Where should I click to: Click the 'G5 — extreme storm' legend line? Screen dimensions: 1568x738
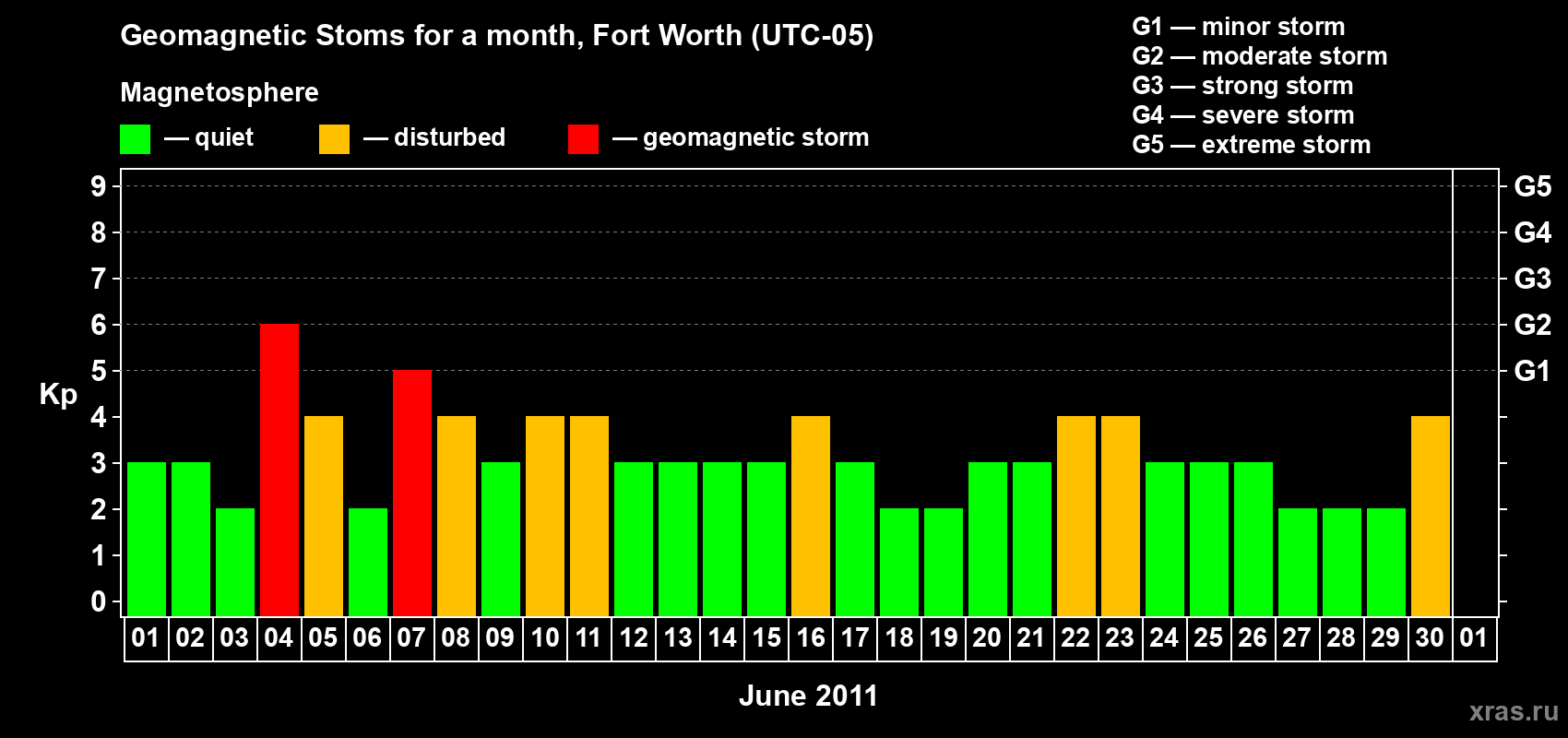click(x=1252, y=145)
